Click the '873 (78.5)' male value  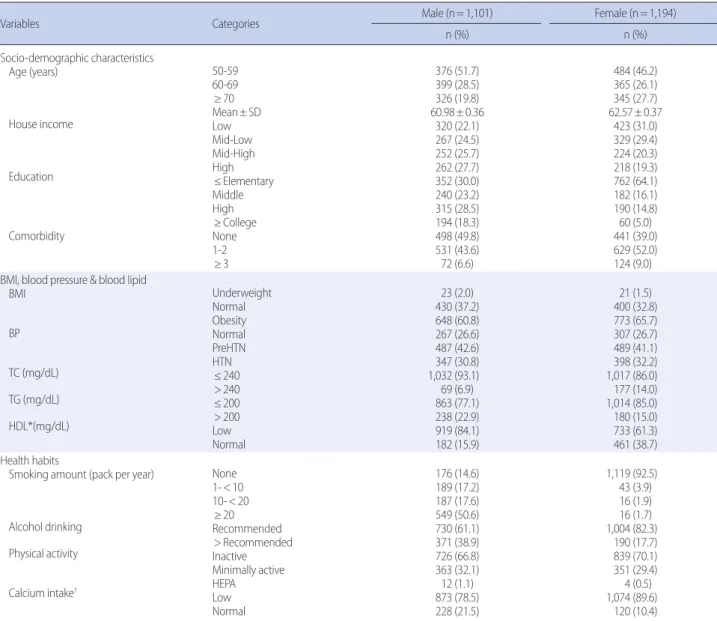(x=457, y=598)
